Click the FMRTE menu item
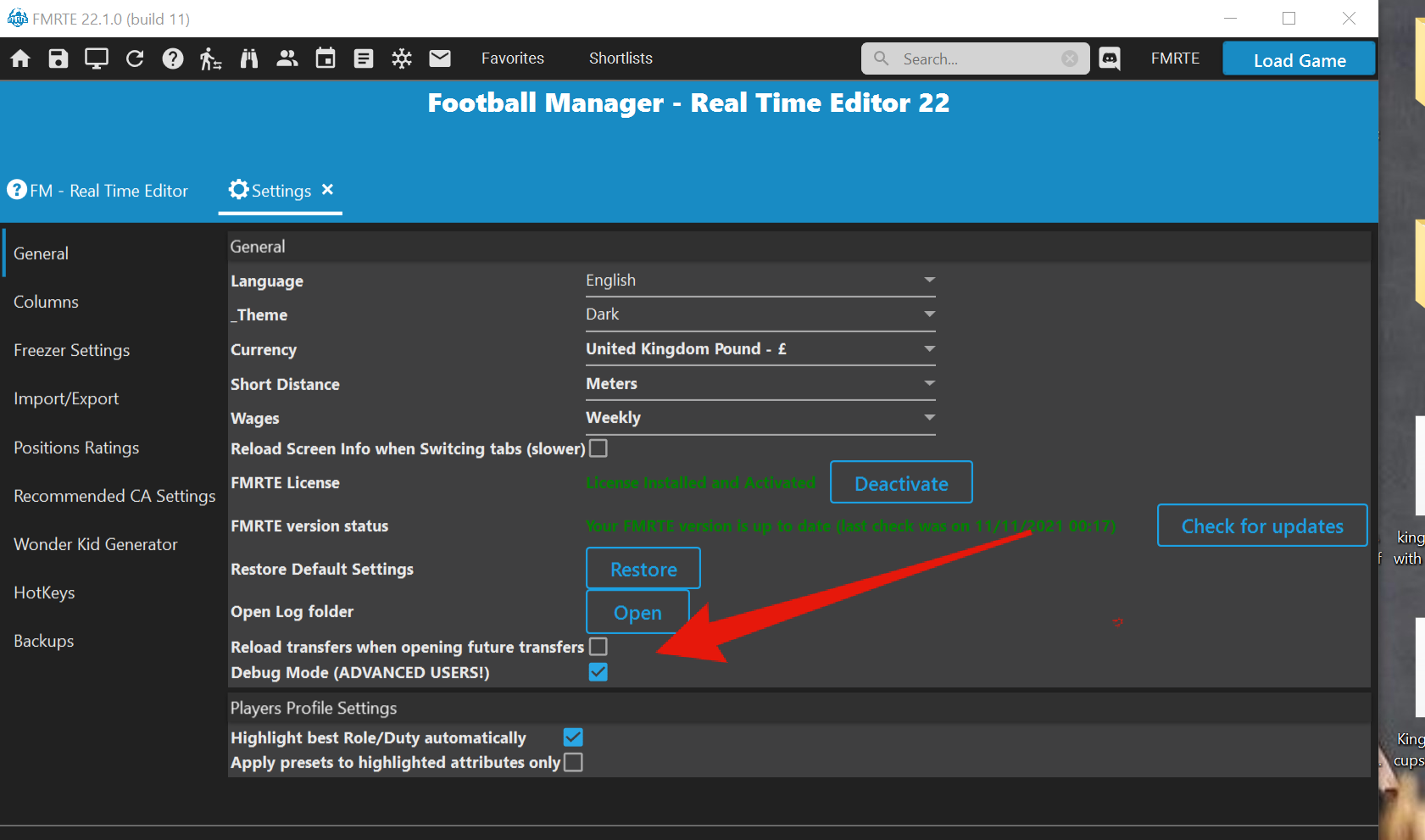Viewport: 1425px width, 840px height. coord(1175,58)
